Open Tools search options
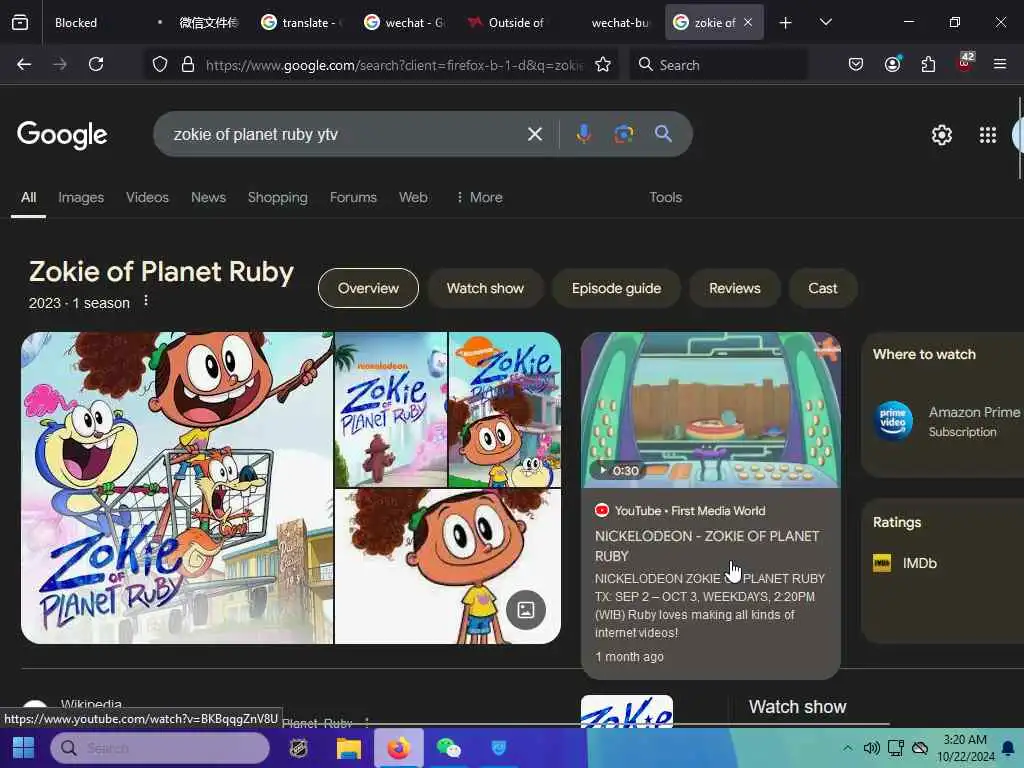The width and height of the screenshot is (1024, 768). point(665,197)
